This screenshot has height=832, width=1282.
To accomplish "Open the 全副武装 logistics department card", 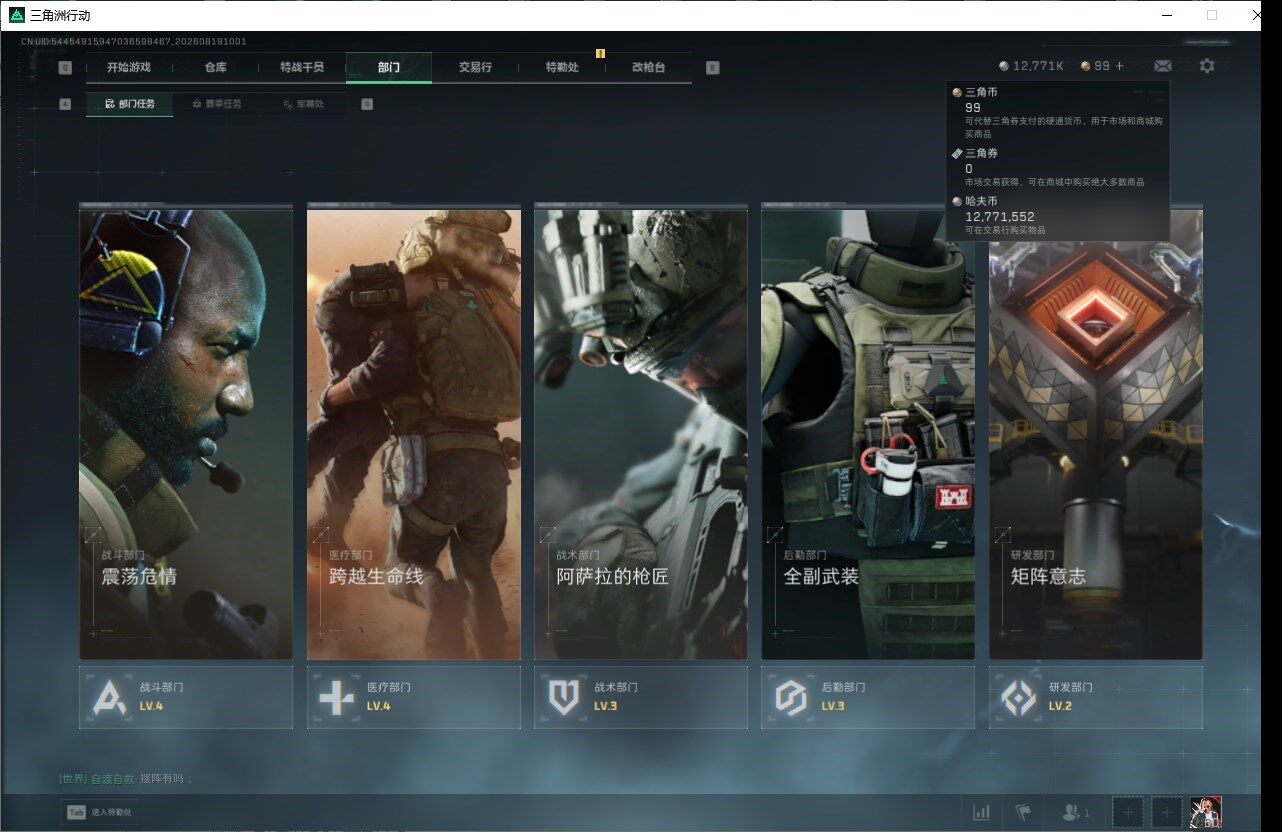I will point(868,434).
